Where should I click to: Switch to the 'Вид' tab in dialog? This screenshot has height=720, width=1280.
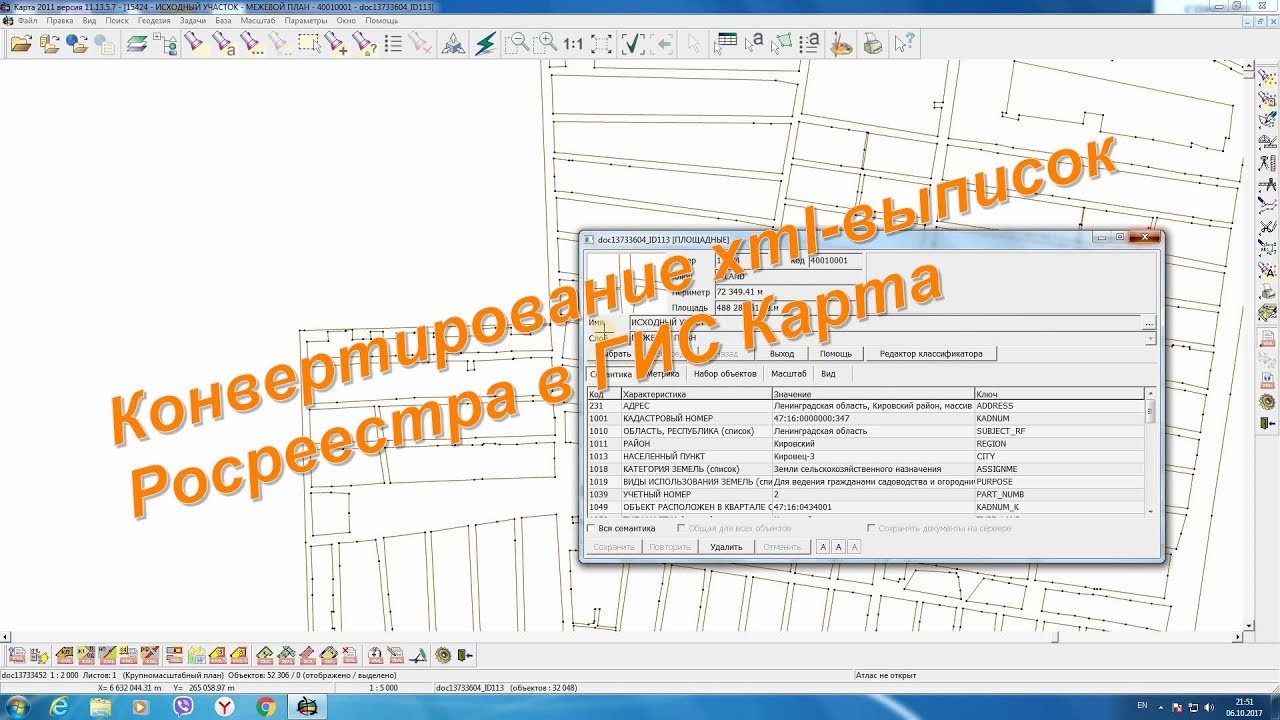point(828,374)
